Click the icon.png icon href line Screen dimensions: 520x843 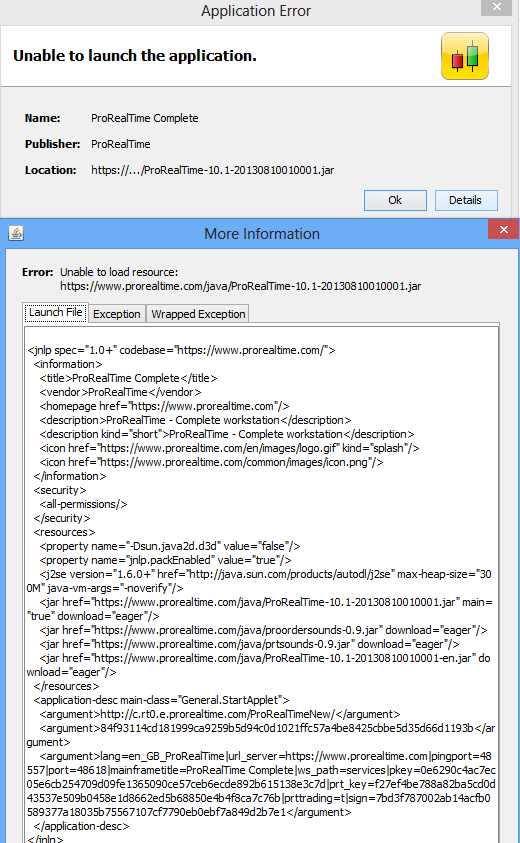[211, 462]
